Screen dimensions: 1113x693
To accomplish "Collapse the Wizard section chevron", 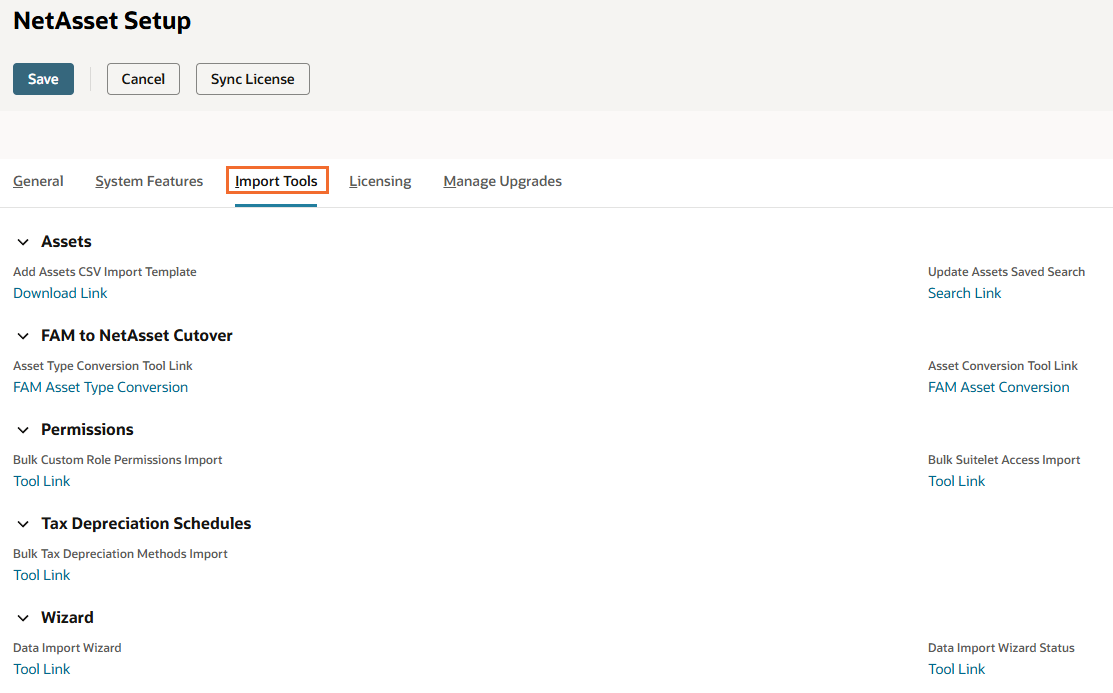I will [23, 618].
